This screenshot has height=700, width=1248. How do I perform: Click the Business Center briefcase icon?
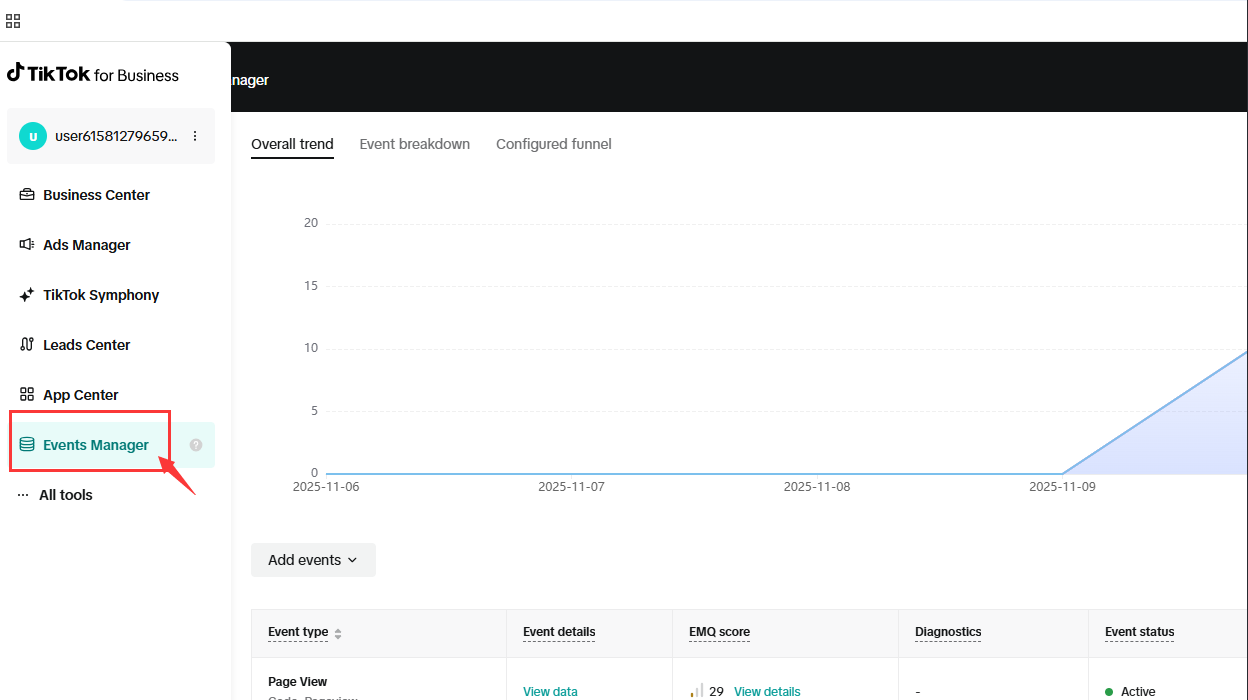tap(27, 195)
